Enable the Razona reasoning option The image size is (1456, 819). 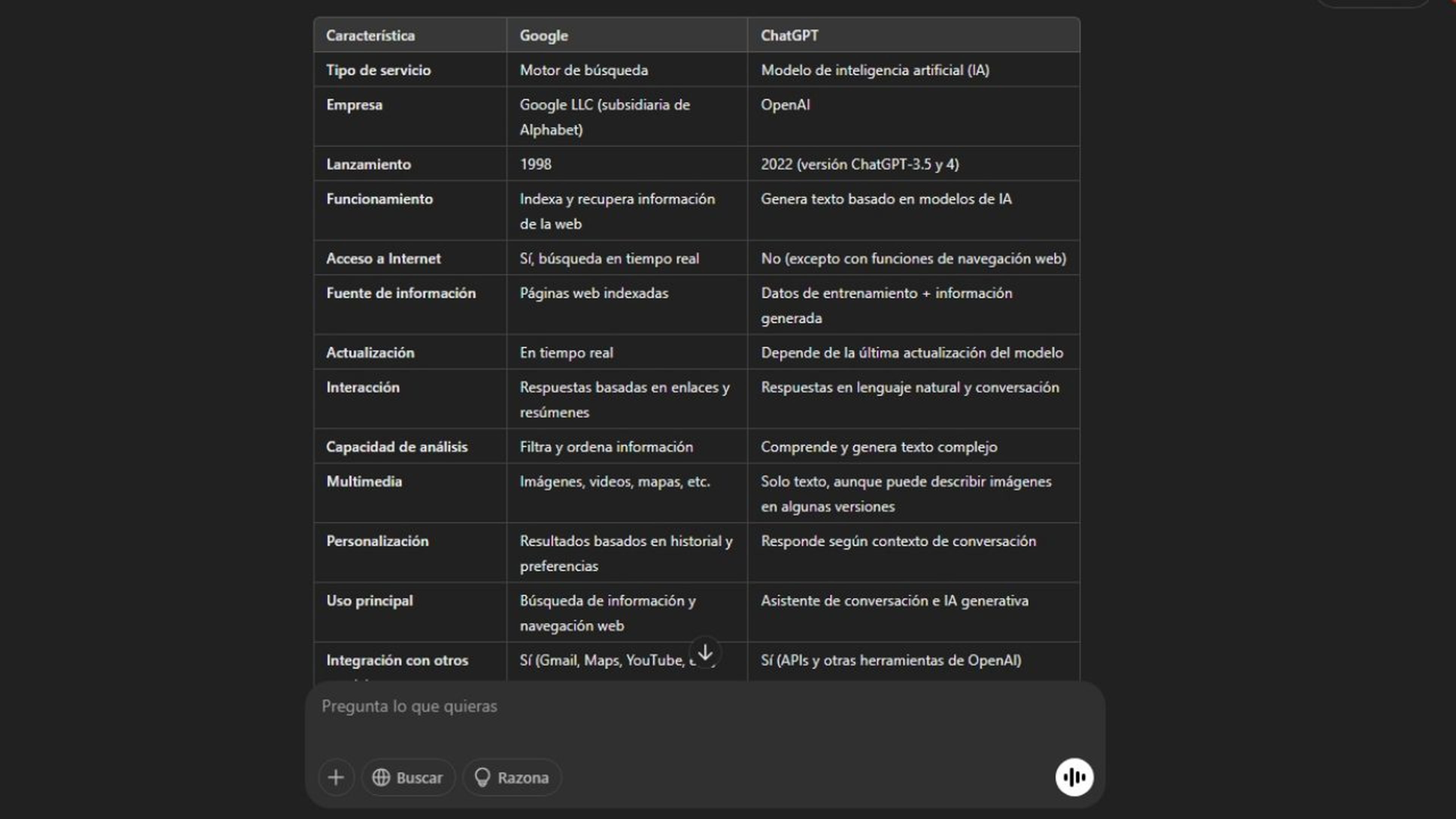[511, 777]
